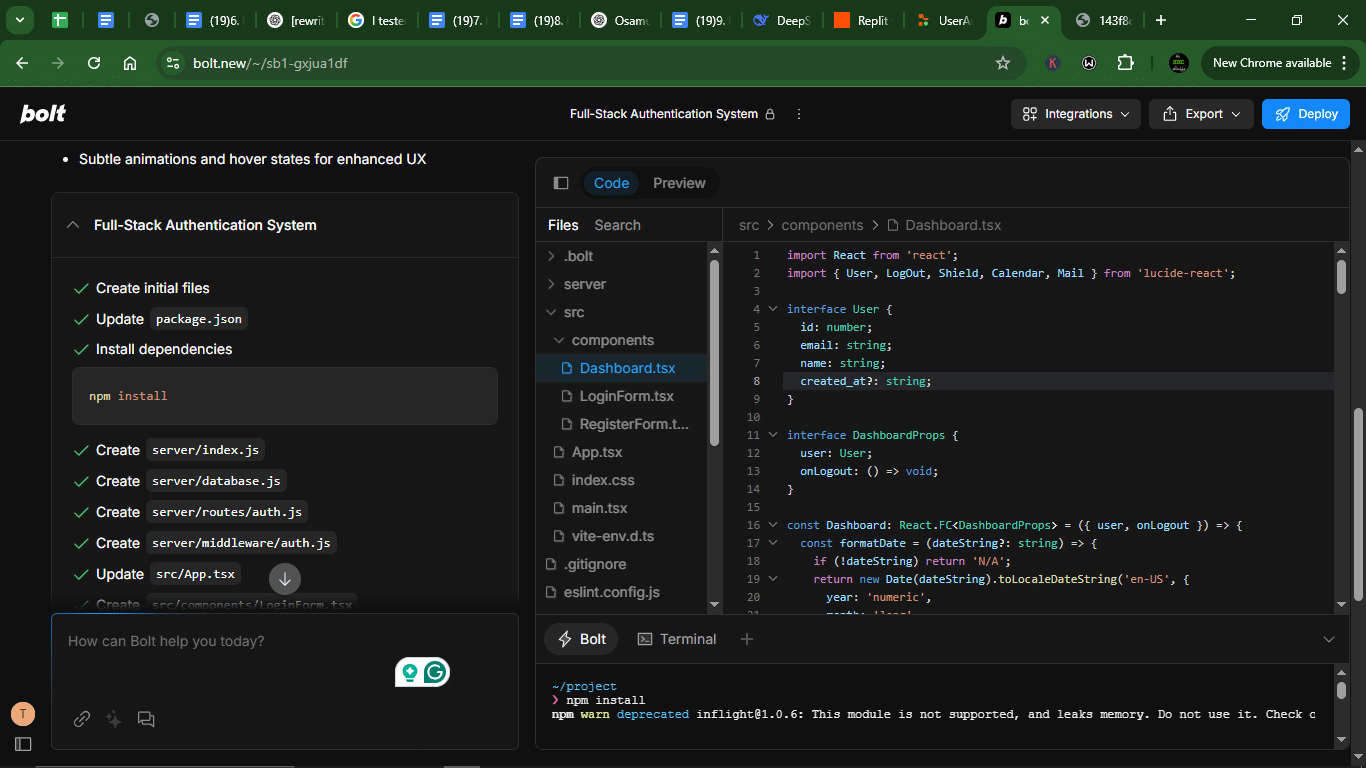Viewport: 1366px width, 768px height.
Task: Click the Bolt logo
Action: point(43,114)
